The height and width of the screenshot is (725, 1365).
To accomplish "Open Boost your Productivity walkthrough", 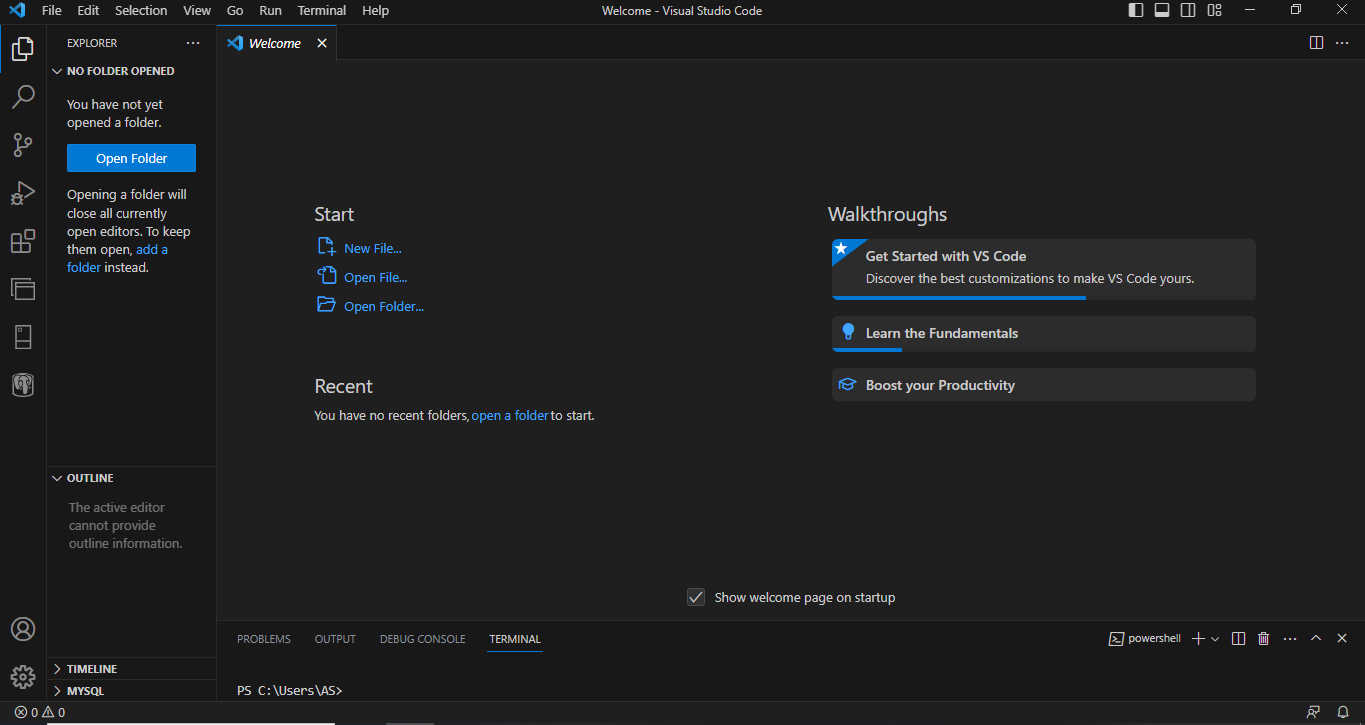I will pyautogui.click(x=1043, y=385).
